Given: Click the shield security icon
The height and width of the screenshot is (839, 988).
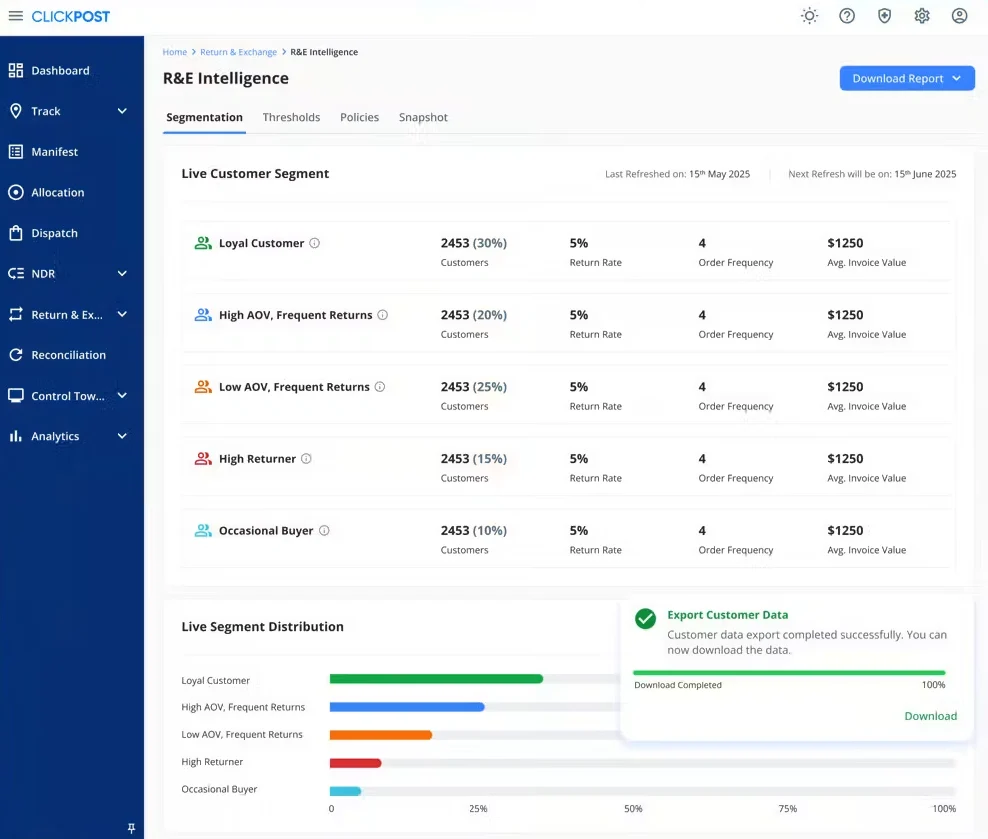Looking at the screenshot, I should 884,16.
